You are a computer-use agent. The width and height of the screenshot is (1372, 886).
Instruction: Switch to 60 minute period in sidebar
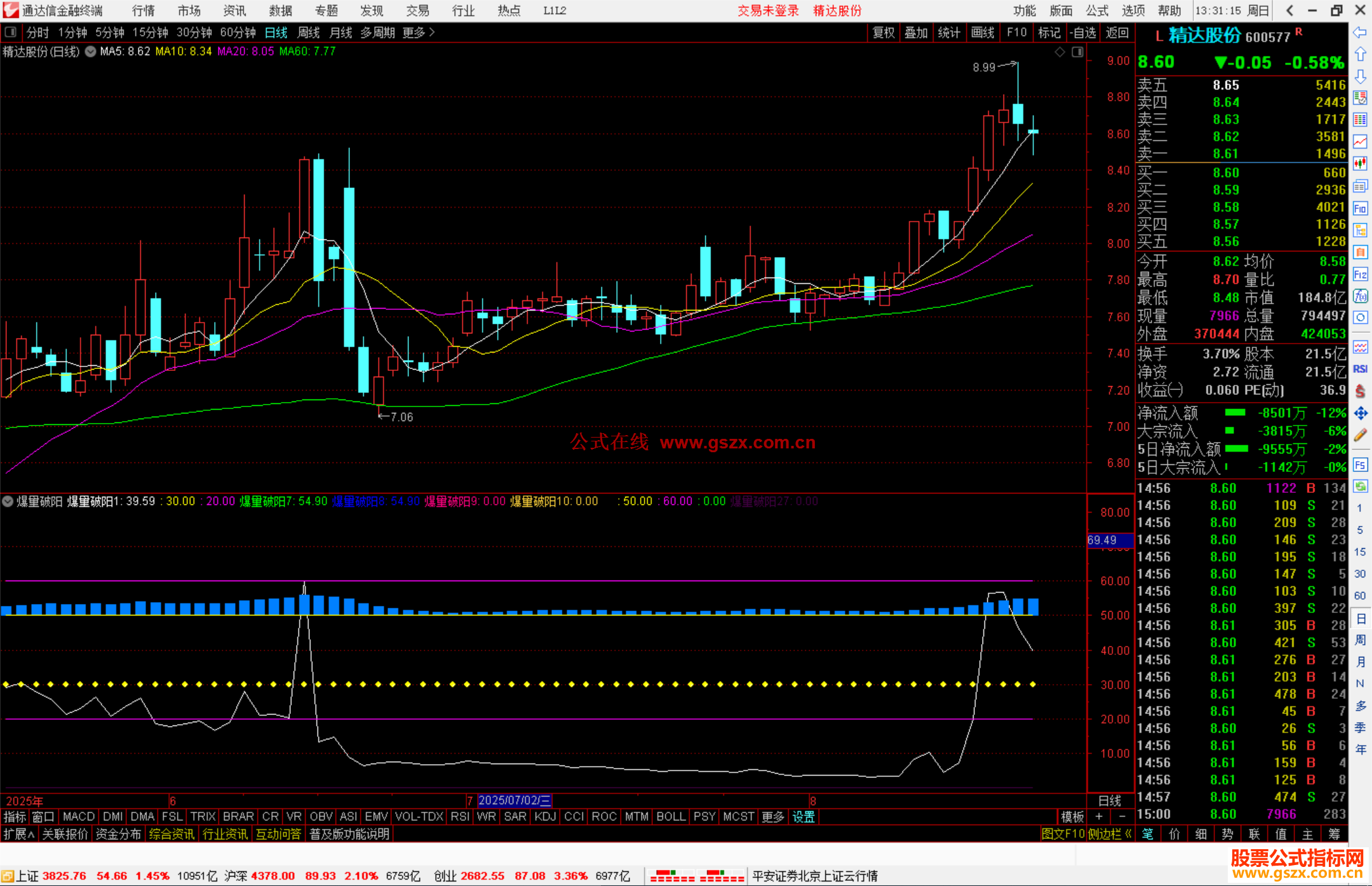coord(1360,596)
